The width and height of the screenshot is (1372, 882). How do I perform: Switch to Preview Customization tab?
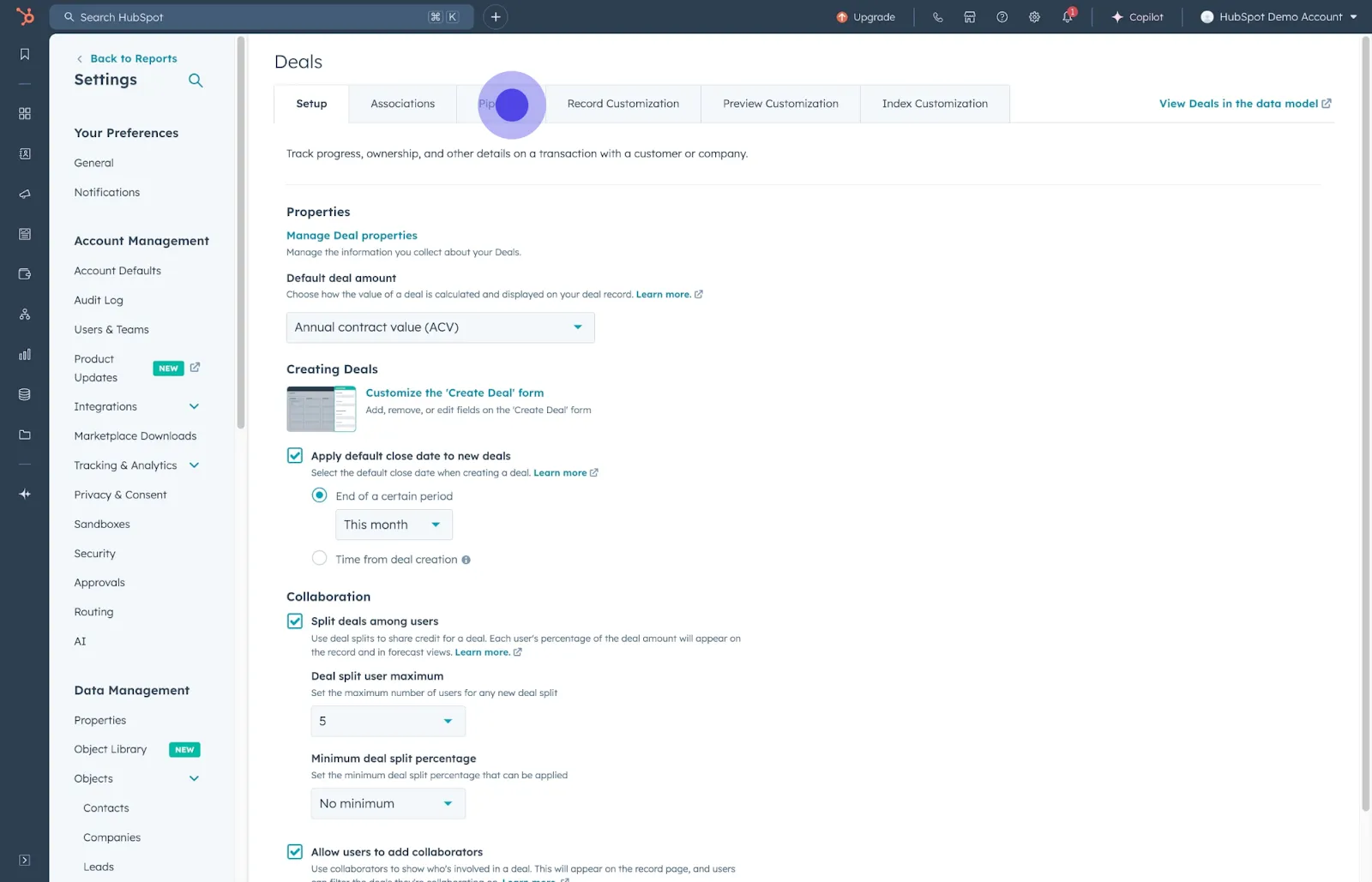(780, 104)
